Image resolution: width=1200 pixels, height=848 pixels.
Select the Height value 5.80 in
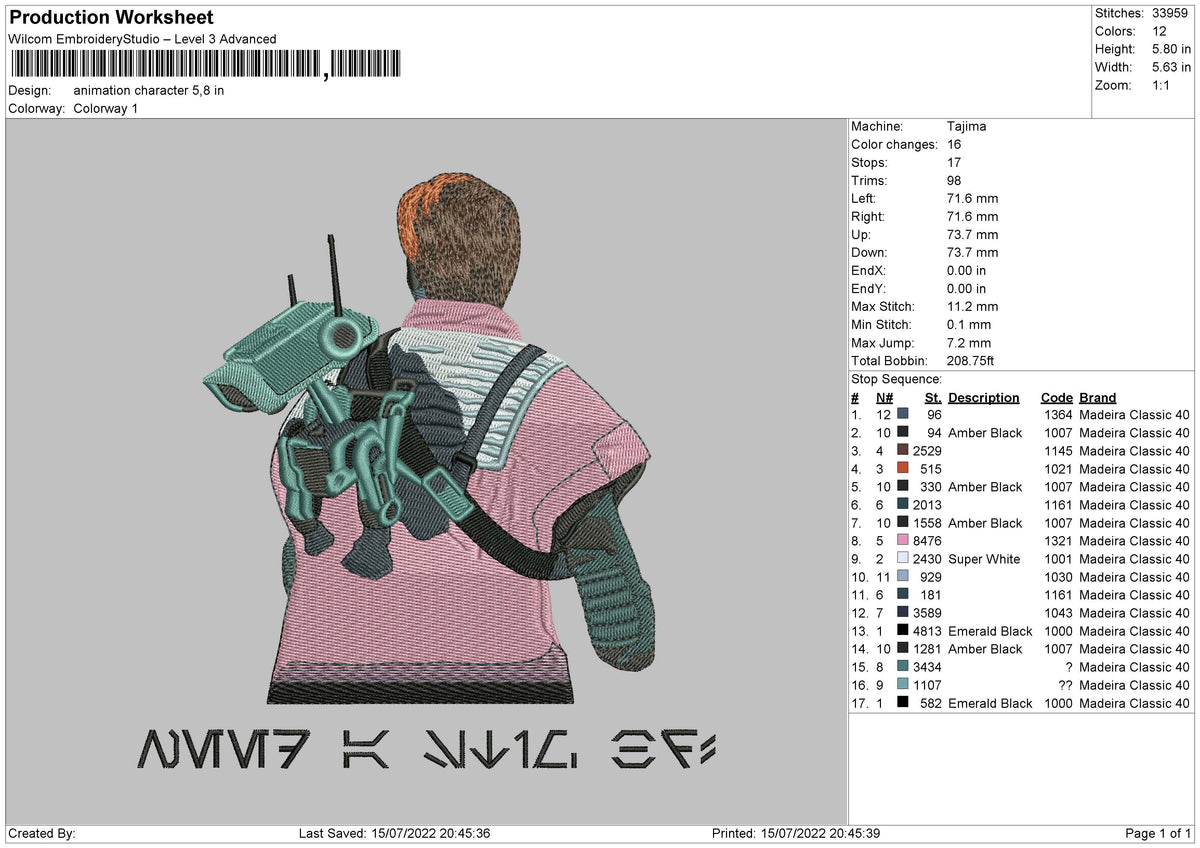[x=1171, y=49]
